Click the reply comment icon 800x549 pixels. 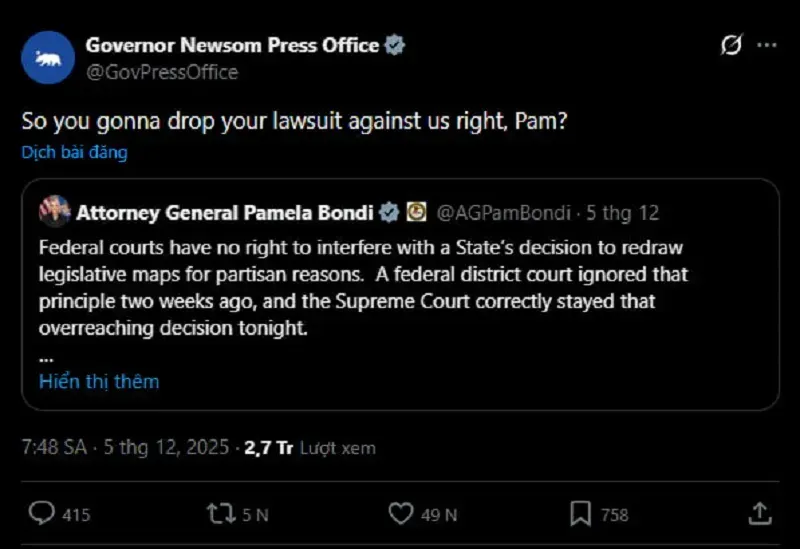tap(41, 514)
